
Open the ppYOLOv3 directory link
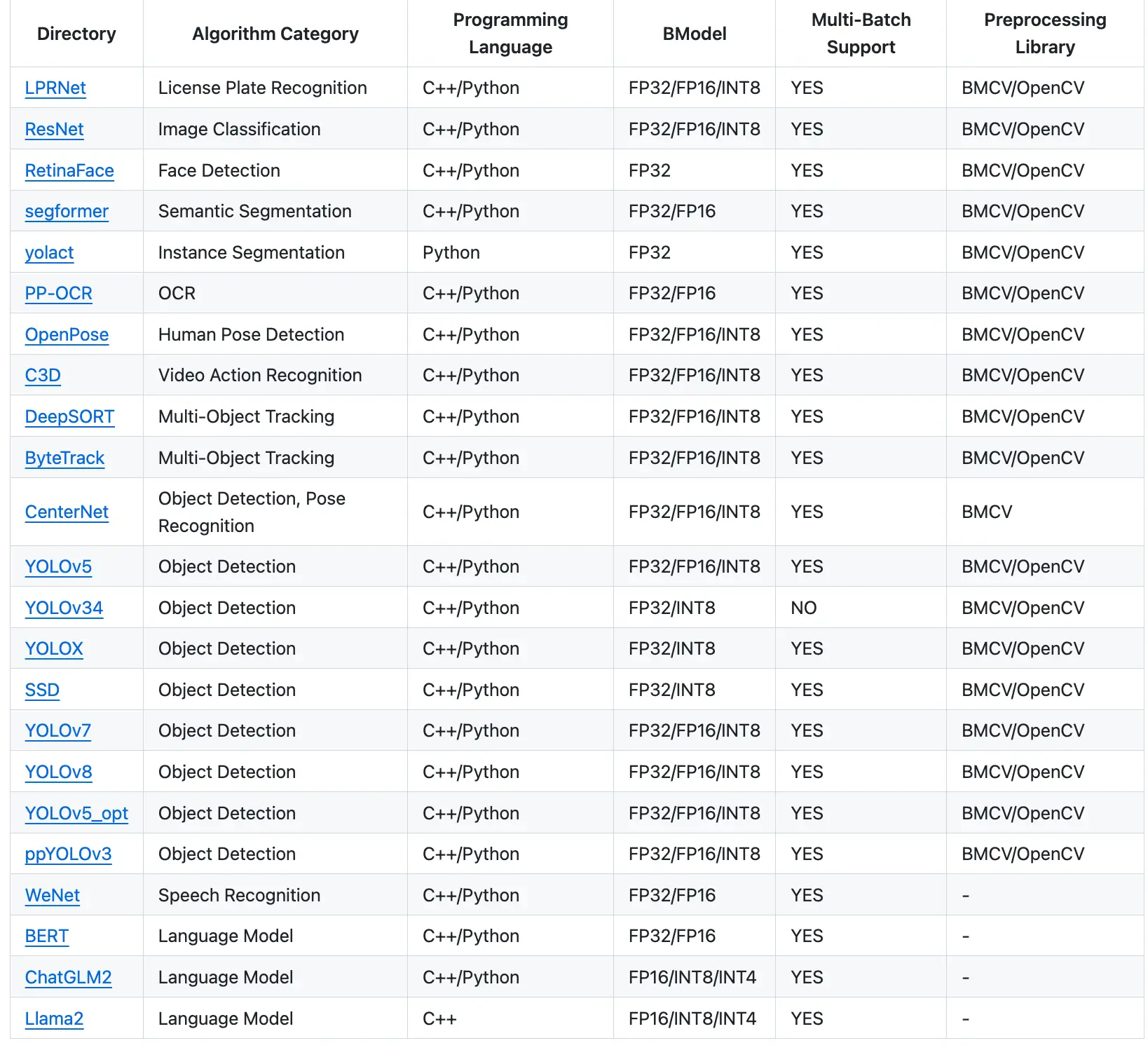[x=68, y=854]
